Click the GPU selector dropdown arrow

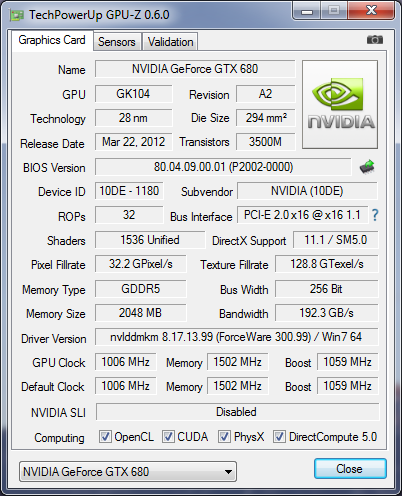[228, 472]
